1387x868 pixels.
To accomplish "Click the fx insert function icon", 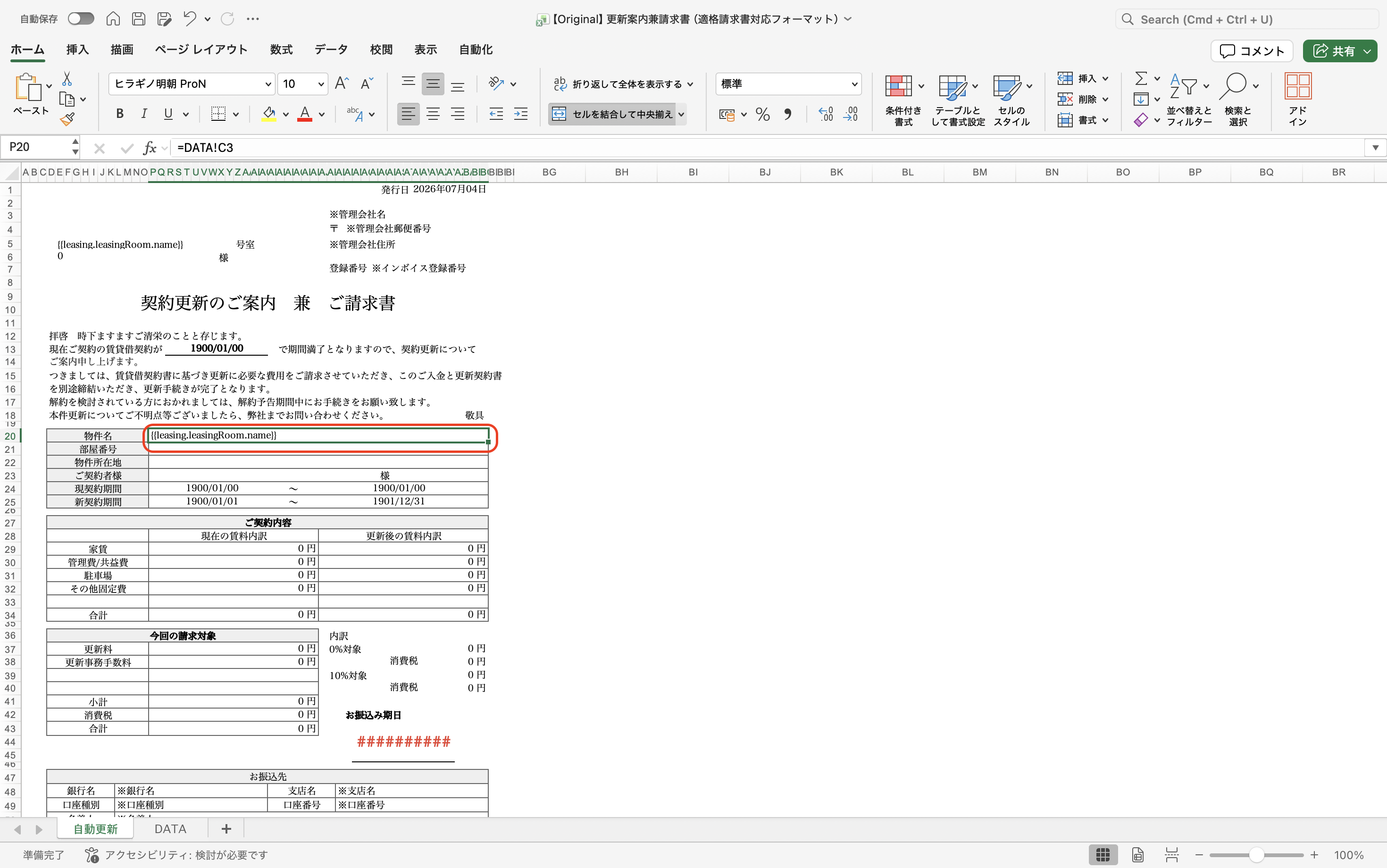I will 150,148.
